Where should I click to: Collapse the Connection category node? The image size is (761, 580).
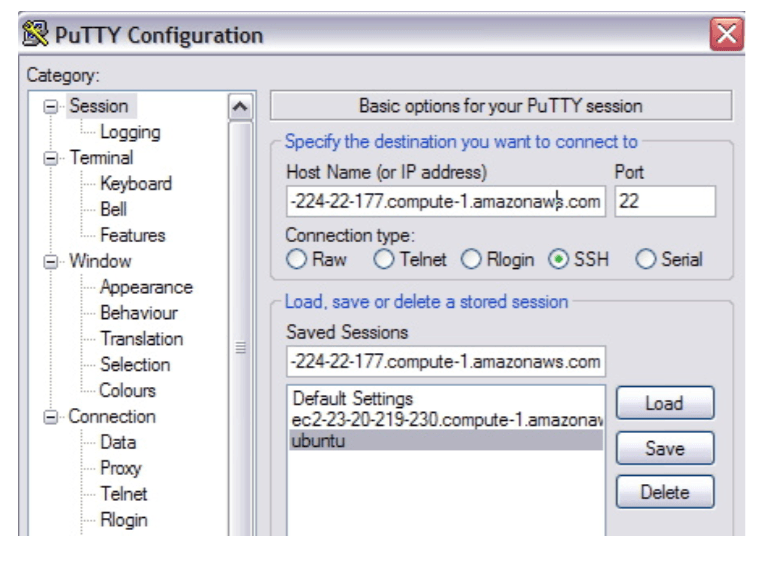click(x=50, y=417)
